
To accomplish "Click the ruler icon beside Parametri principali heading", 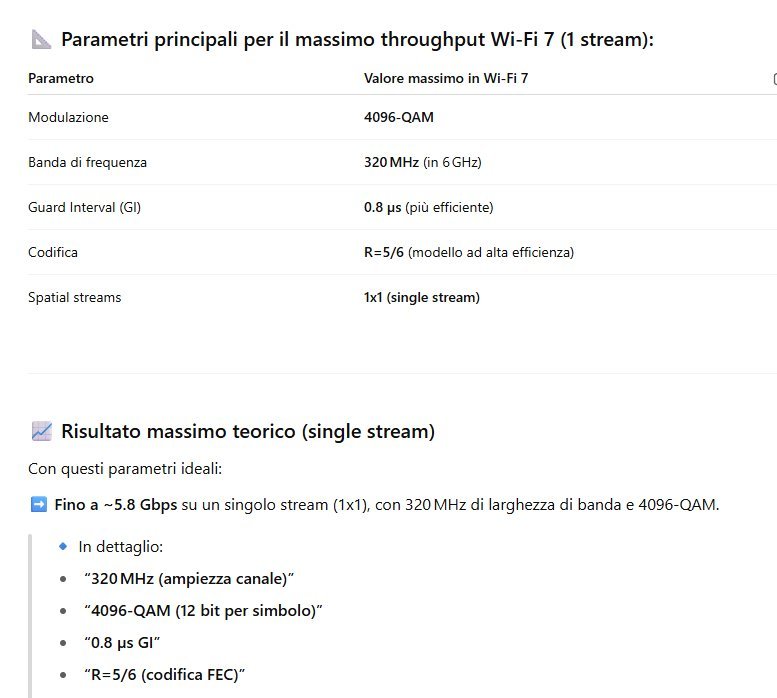I will click(x=41, y=39).
